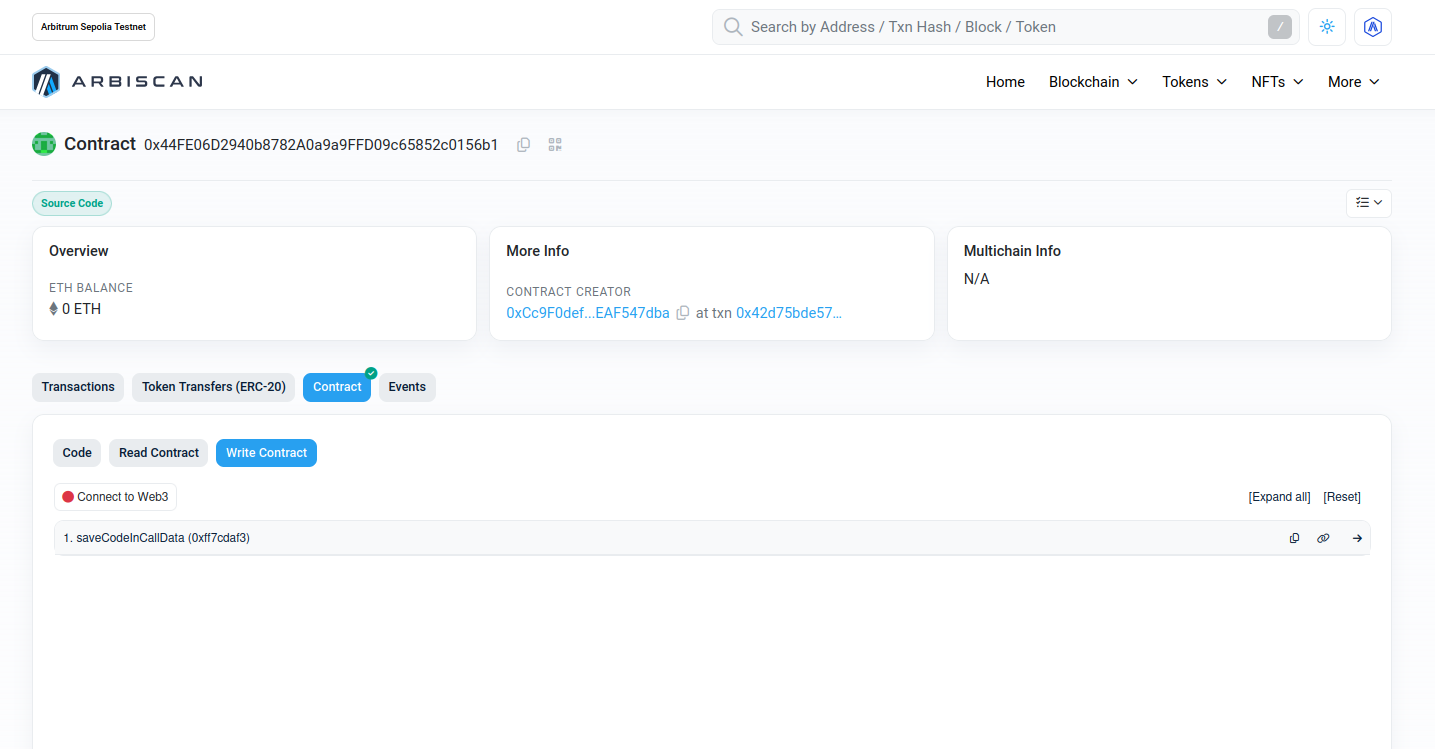The image size is (1435, 749).
Task: Click the Expand all link
Action: tap(1279, 497)
